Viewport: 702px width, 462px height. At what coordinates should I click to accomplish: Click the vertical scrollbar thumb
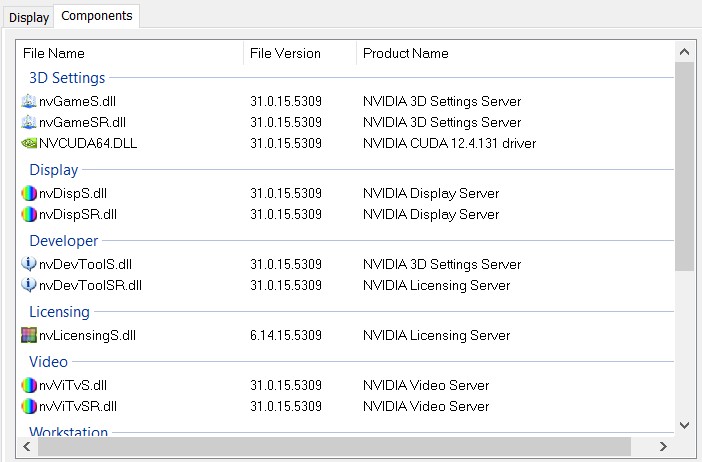[x=684, y=167]
